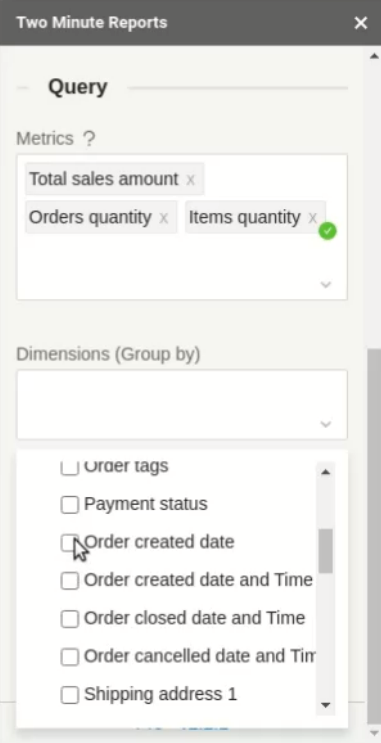Click the dimension list scrollbar thumb
Viewport: 381px width, 743px height.
[326, 551]
